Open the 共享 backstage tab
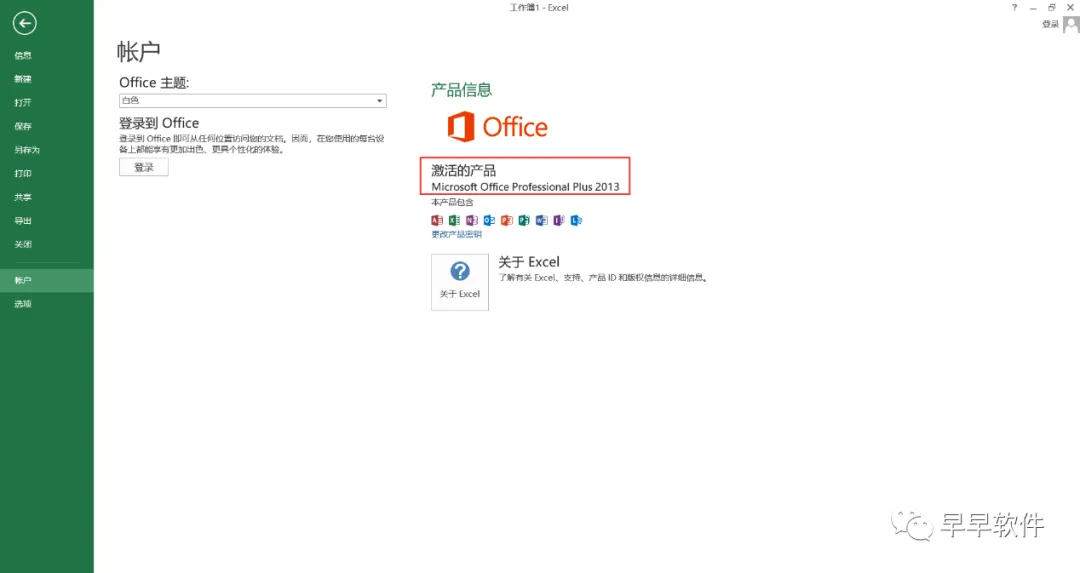This screenshot has height=573, width=1080. click(23, 198)
